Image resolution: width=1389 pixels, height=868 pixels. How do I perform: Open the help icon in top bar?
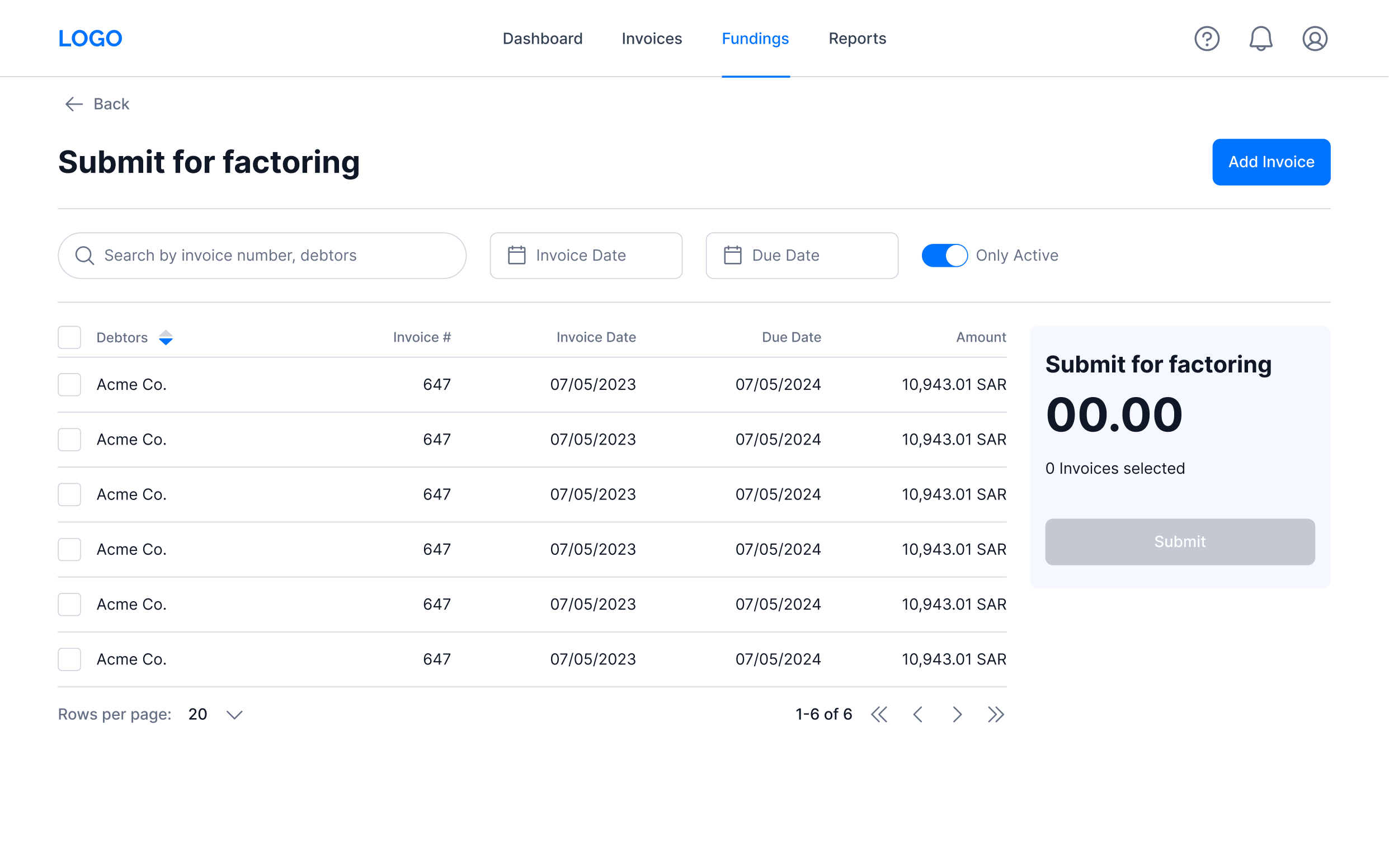pos(1207,39)
